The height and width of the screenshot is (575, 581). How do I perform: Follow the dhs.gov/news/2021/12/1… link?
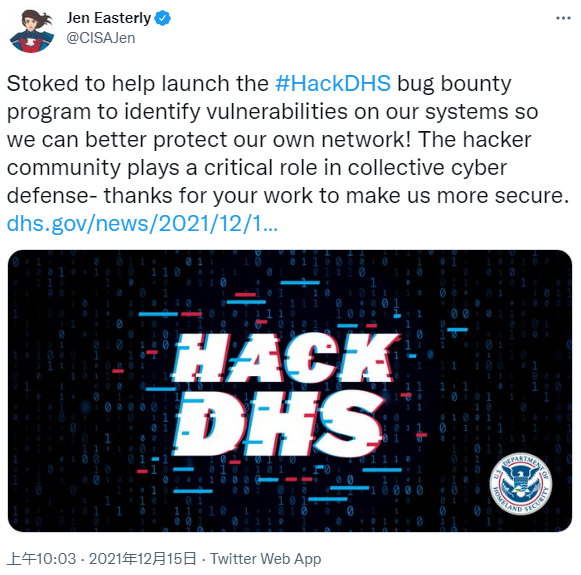coord(142,224)
